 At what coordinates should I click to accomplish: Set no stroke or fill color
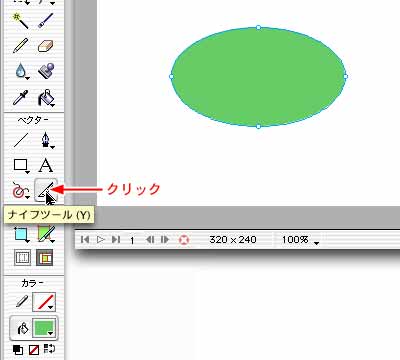pos(34,350)
